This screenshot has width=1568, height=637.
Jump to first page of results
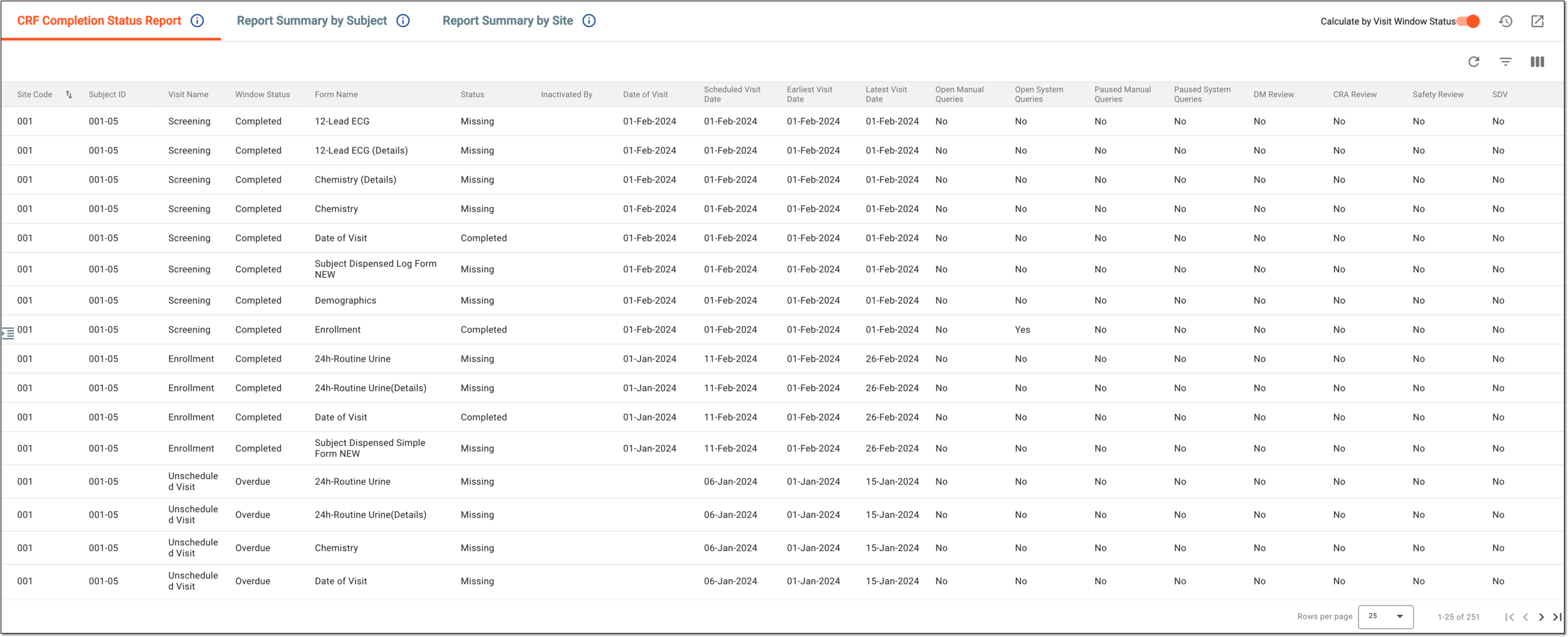coord(1510,617)
